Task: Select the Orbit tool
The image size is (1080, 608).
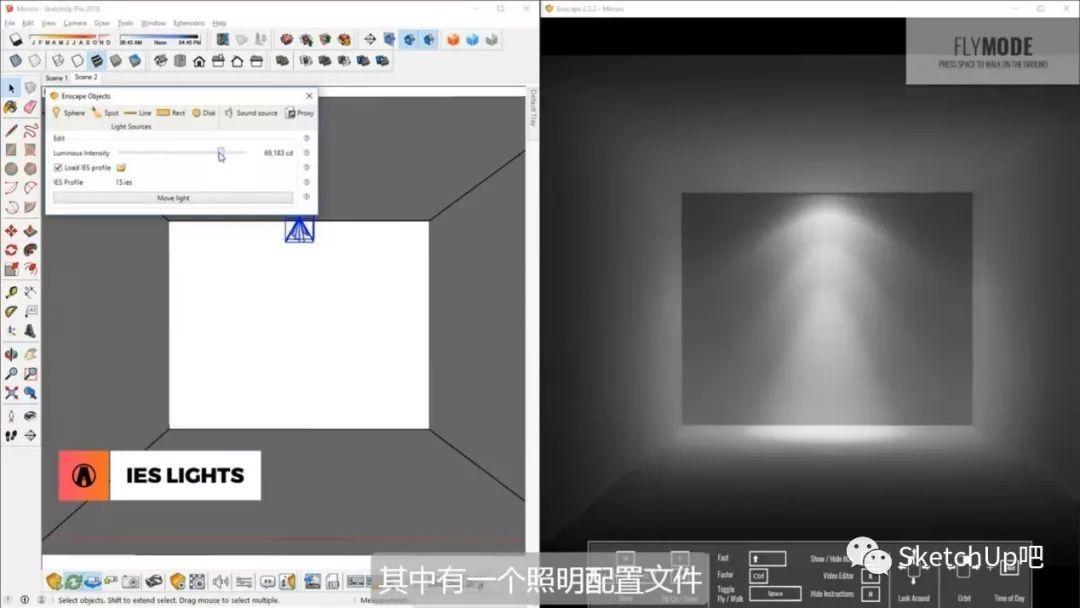Action: pyautogui.click(x=11, y=355)
